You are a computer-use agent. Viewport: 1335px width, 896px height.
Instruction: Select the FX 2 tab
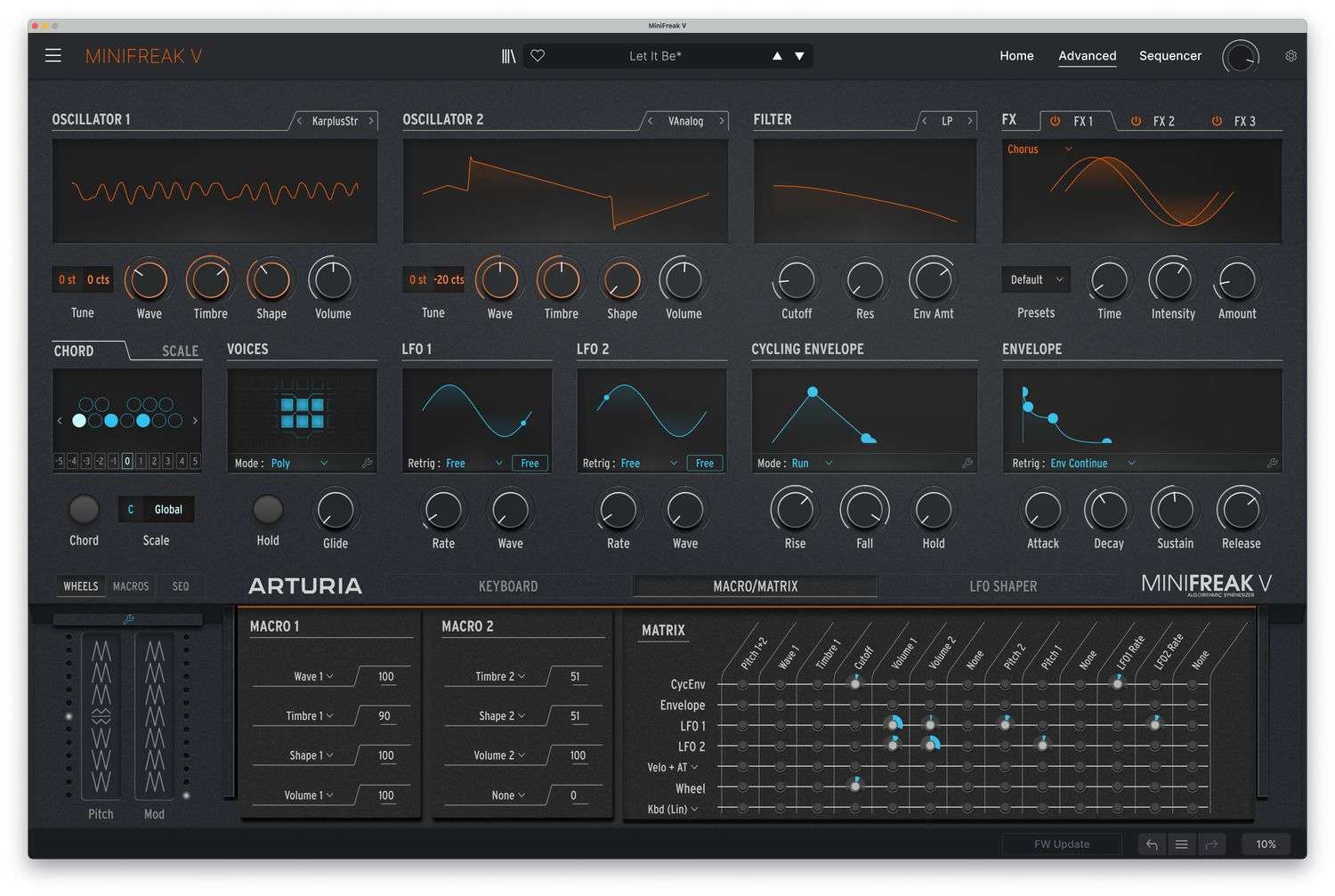1163,121
